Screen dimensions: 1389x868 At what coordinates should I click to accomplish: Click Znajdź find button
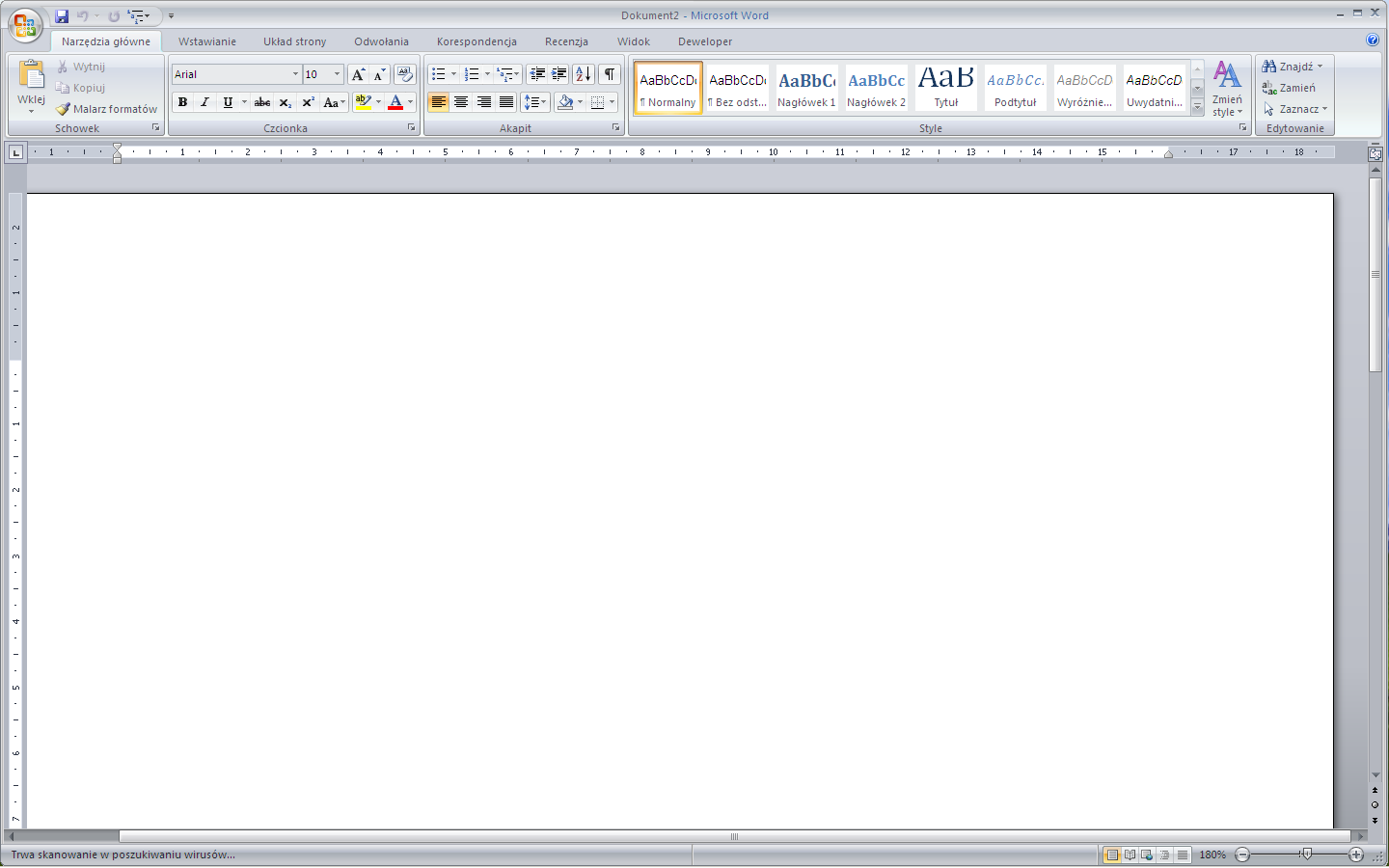click(x=1293, y=67)
